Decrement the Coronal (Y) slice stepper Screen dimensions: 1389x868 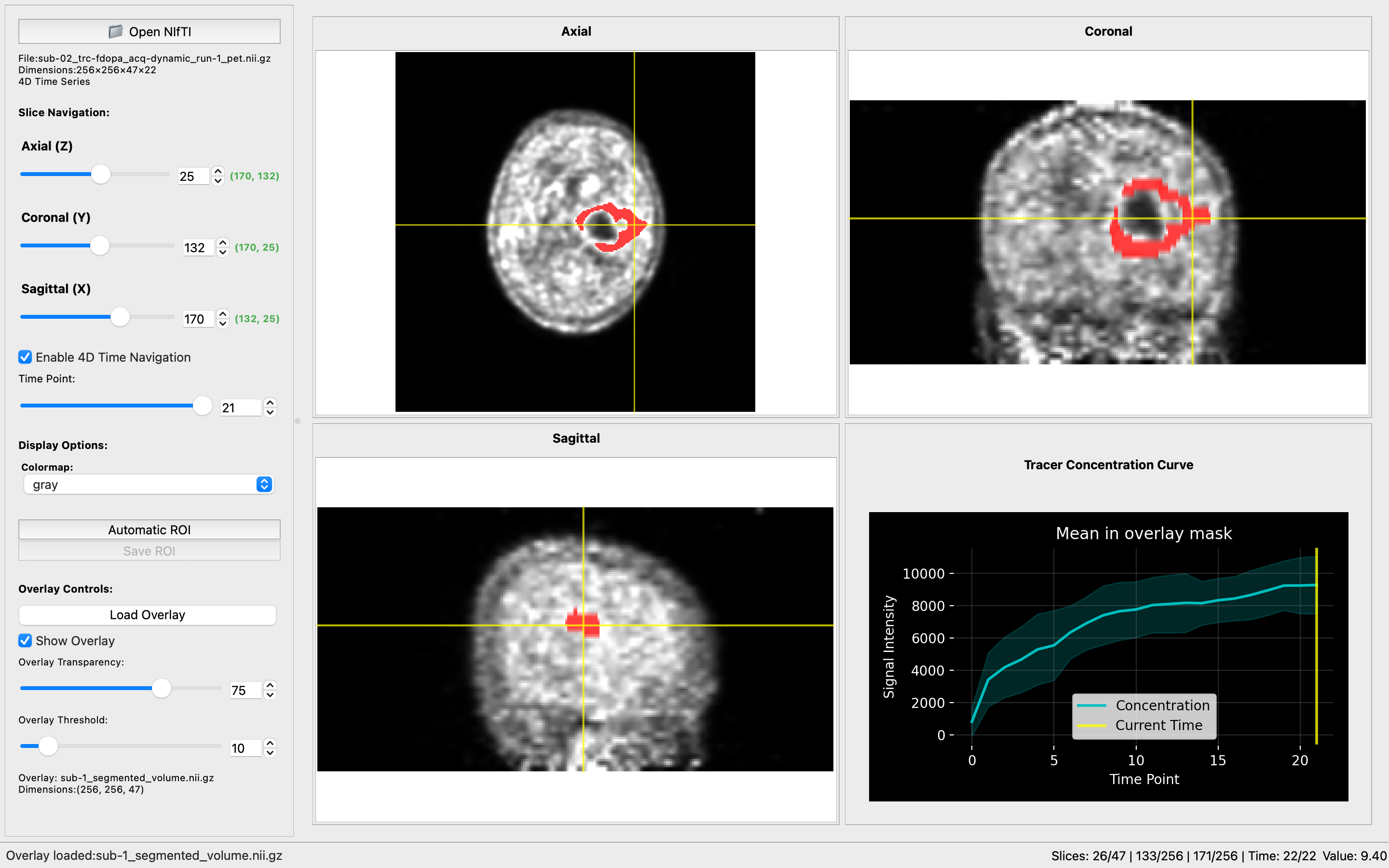[x=223, y=252]
